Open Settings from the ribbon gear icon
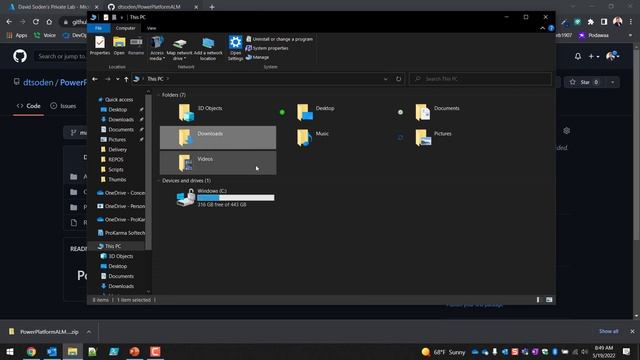This screenshot has width=640, height=360. click(235, 48)
